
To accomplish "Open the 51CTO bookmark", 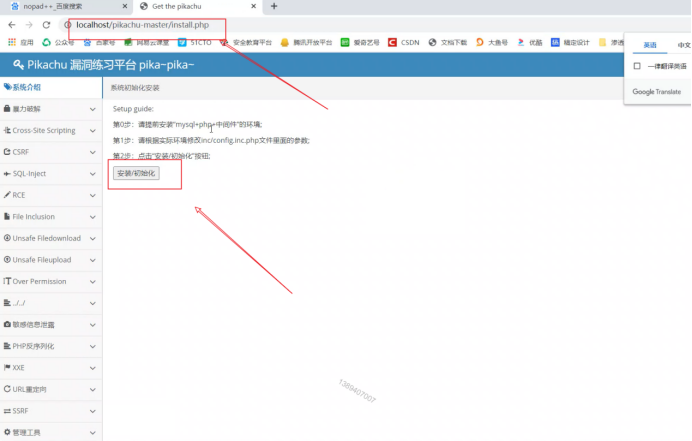I will coord(195,42).
